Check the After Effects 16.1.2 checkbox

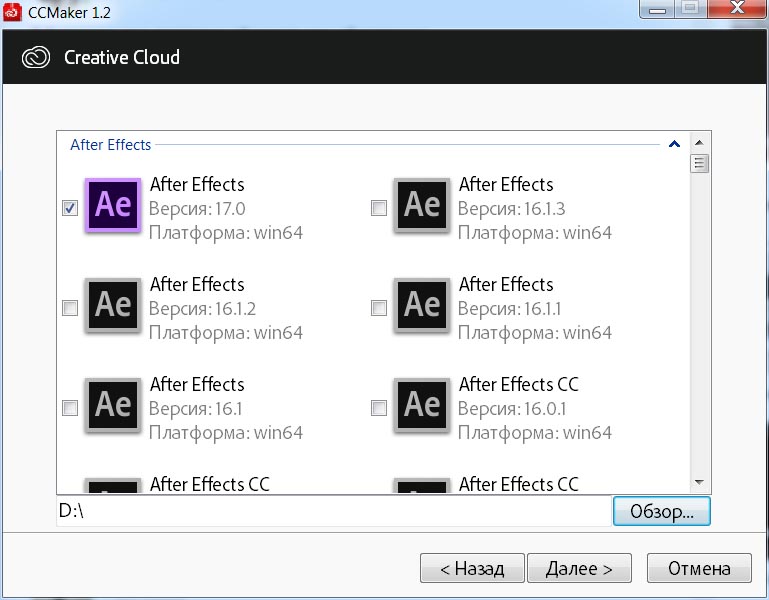pos(70,308)
